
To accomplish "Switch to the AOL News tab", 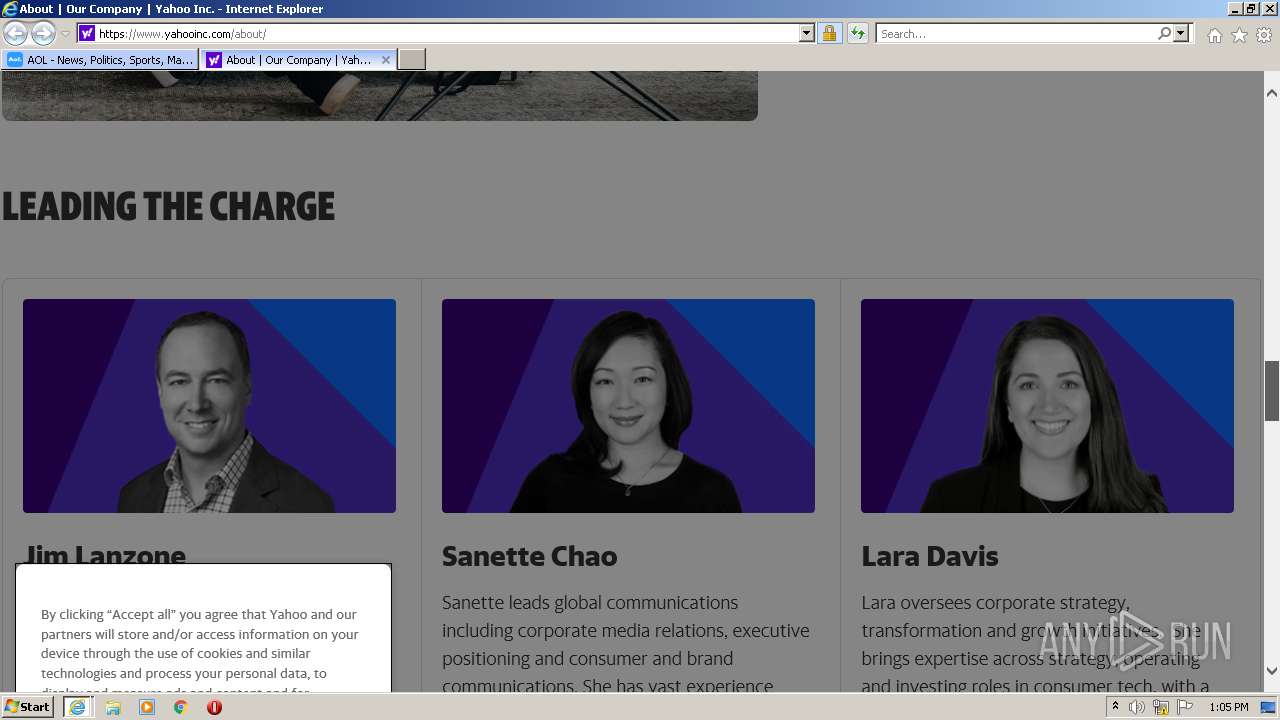I will click(x=100, y=60).
